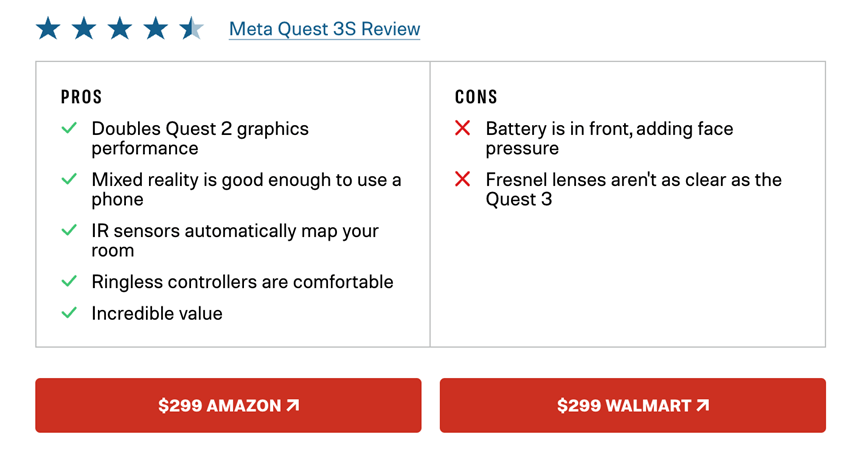Click the PROS heading
This screenshot has height=451, width=865.
click(81, 97)
